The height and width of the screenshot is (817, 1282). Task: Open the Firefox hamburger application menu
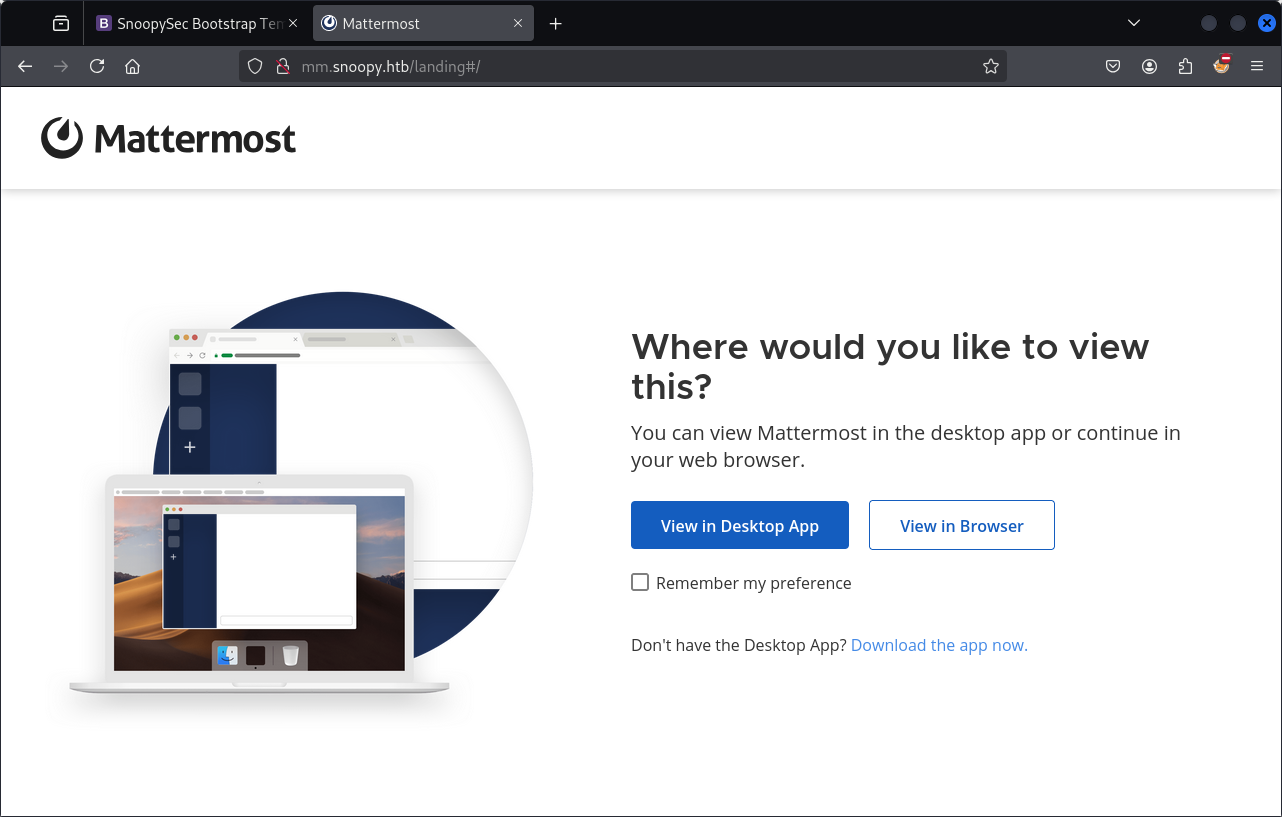coord(1257,66)
